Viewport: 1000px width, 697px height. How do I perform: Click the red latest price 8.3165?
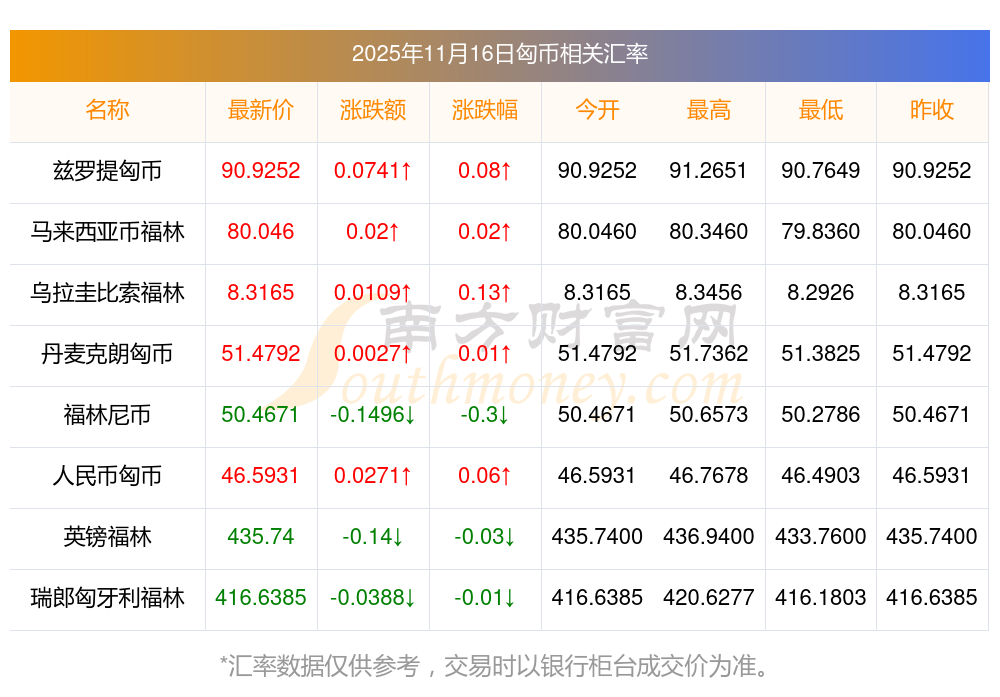[261, 293]
